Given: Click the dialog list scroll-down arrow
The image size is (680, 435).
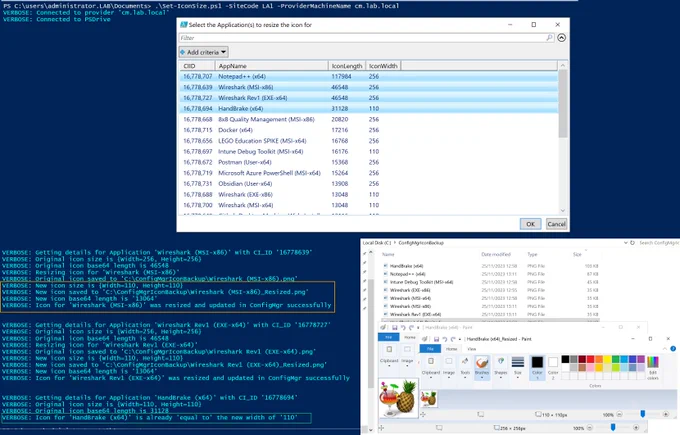Looking at the screenshot, I should click(x=563, y=211).
